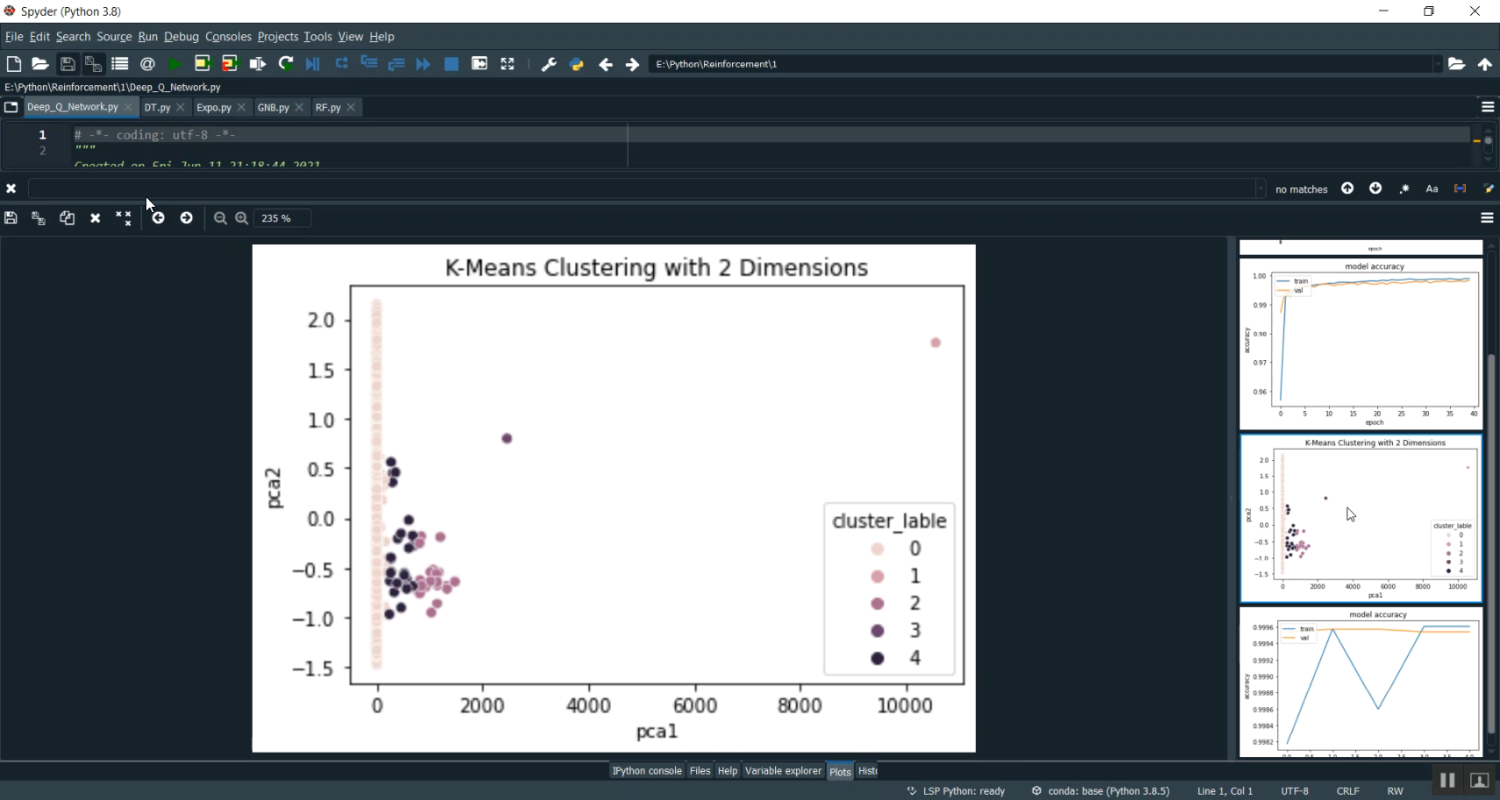
Task: Save the current plot as image
Action: [x=11, y=218]
